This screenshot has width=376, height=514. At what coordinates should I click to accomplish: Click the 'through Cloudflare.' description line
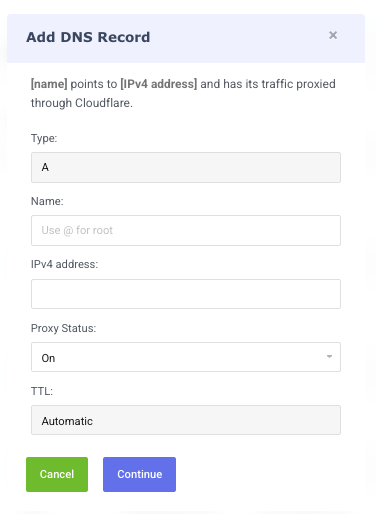82,103
